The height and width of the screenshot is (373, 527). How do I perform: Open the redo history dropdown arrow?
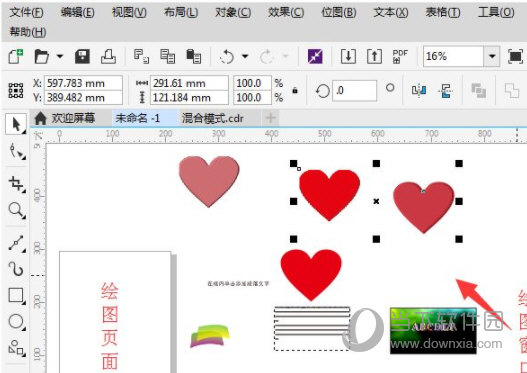[x=286, y=56]
